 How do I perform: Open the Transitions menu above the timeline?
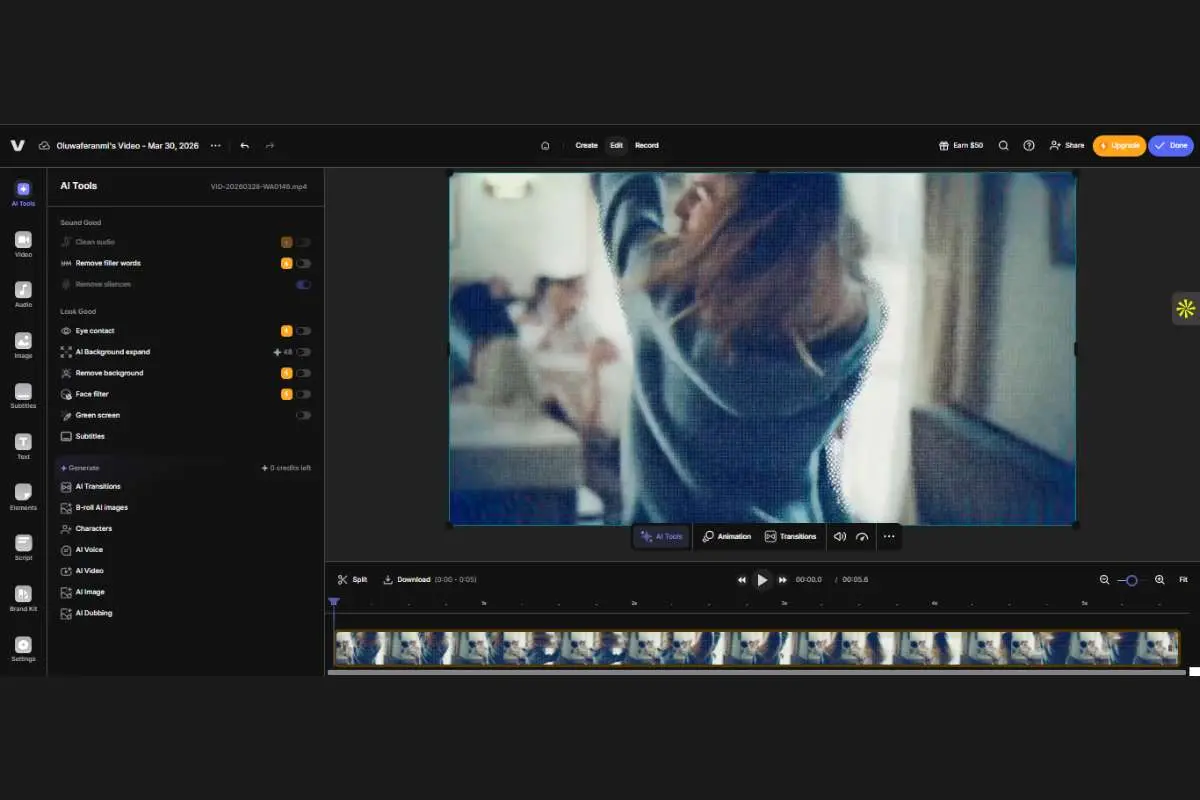tap(790, 537)
